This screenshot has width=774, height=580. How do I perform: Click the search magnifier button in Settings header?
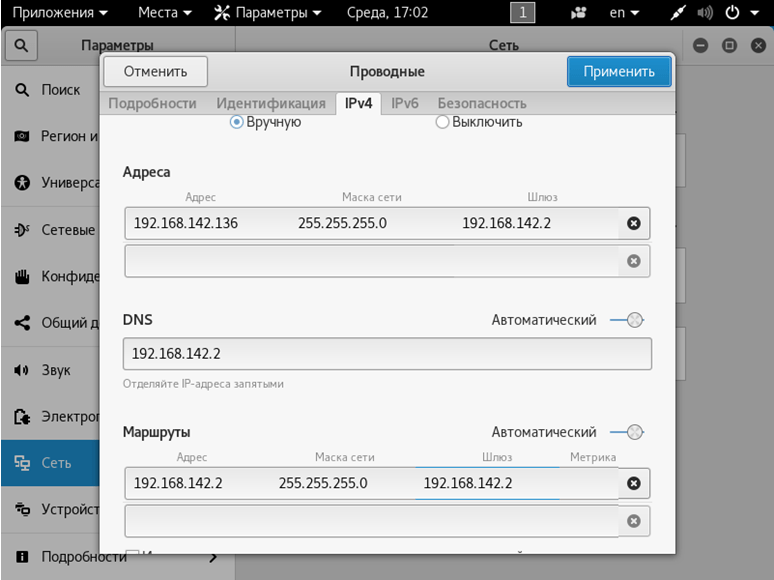tap(21, 45)
